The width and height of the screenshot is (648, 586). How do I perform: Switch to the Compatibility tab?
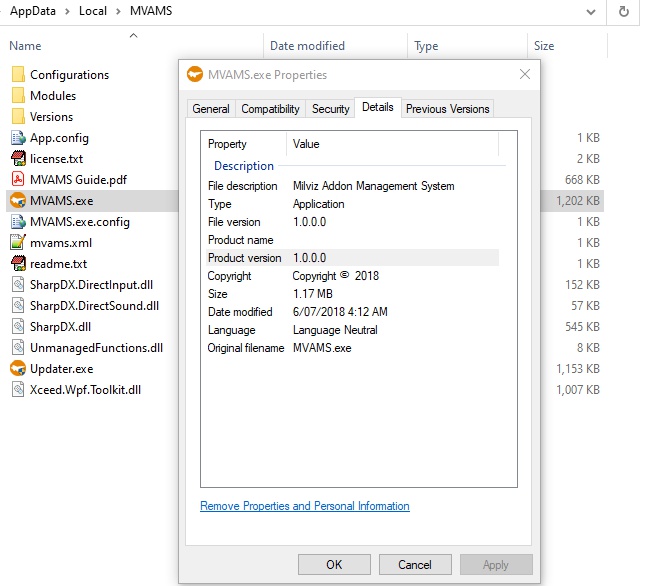[270, 109]
